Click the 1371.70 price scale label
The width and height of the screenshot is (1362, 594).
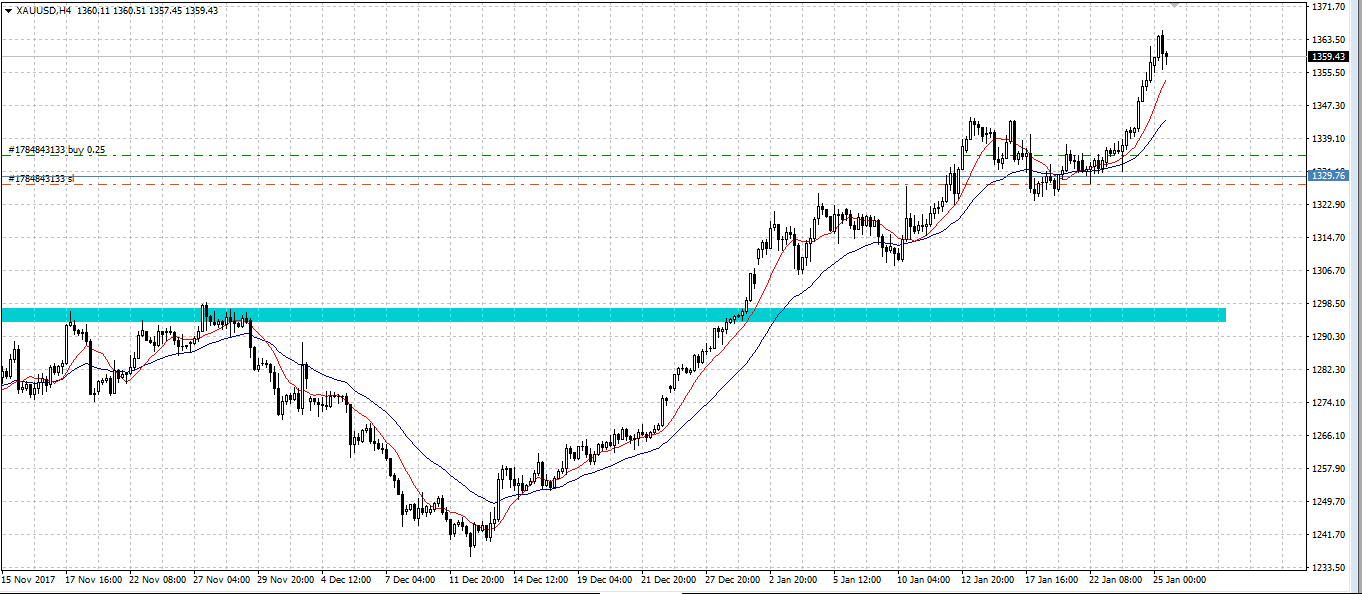[x=1327, y=7]
